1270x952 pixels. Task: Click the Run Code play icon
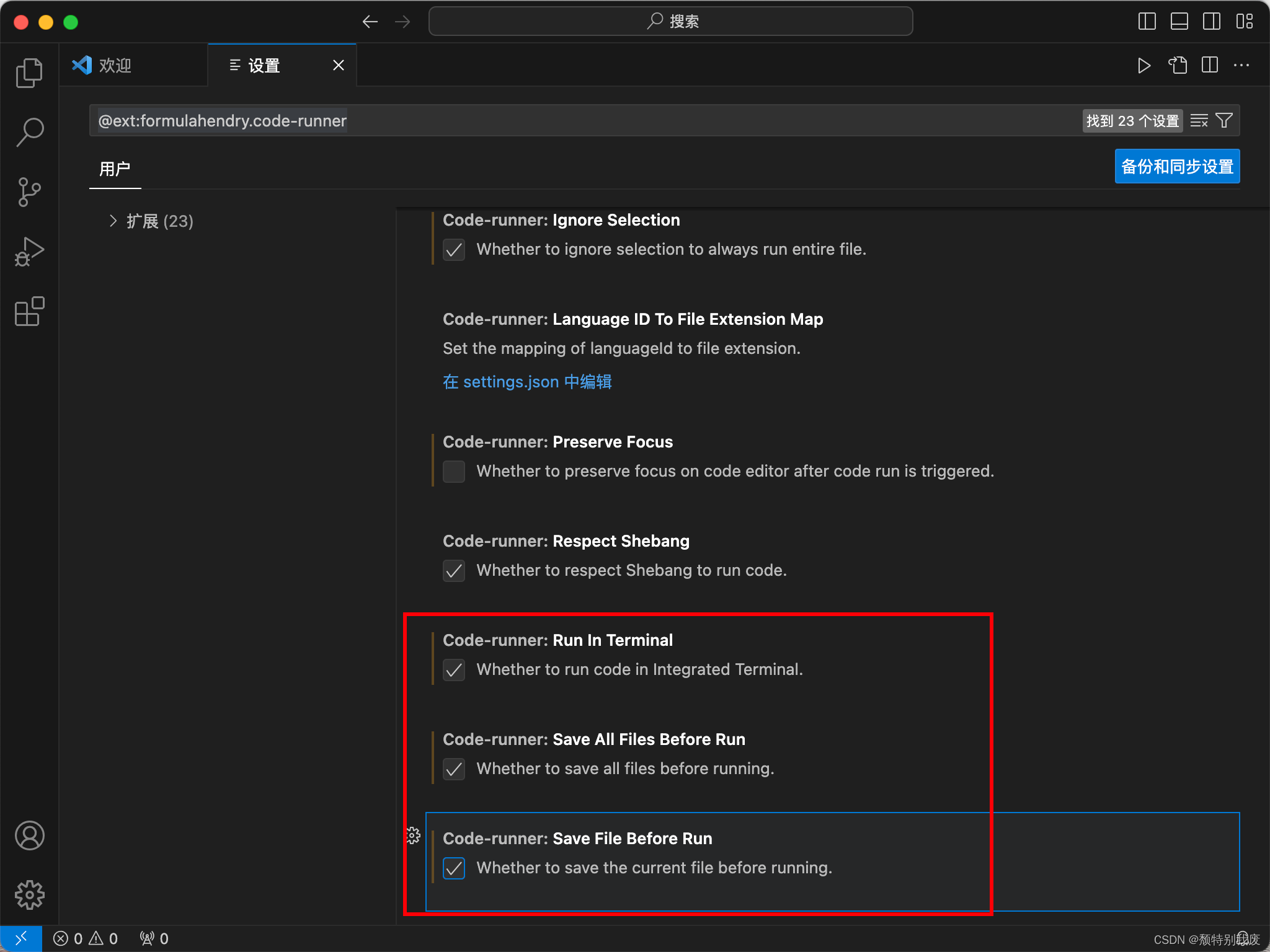pyautogui.click(x=1144, y=65)
